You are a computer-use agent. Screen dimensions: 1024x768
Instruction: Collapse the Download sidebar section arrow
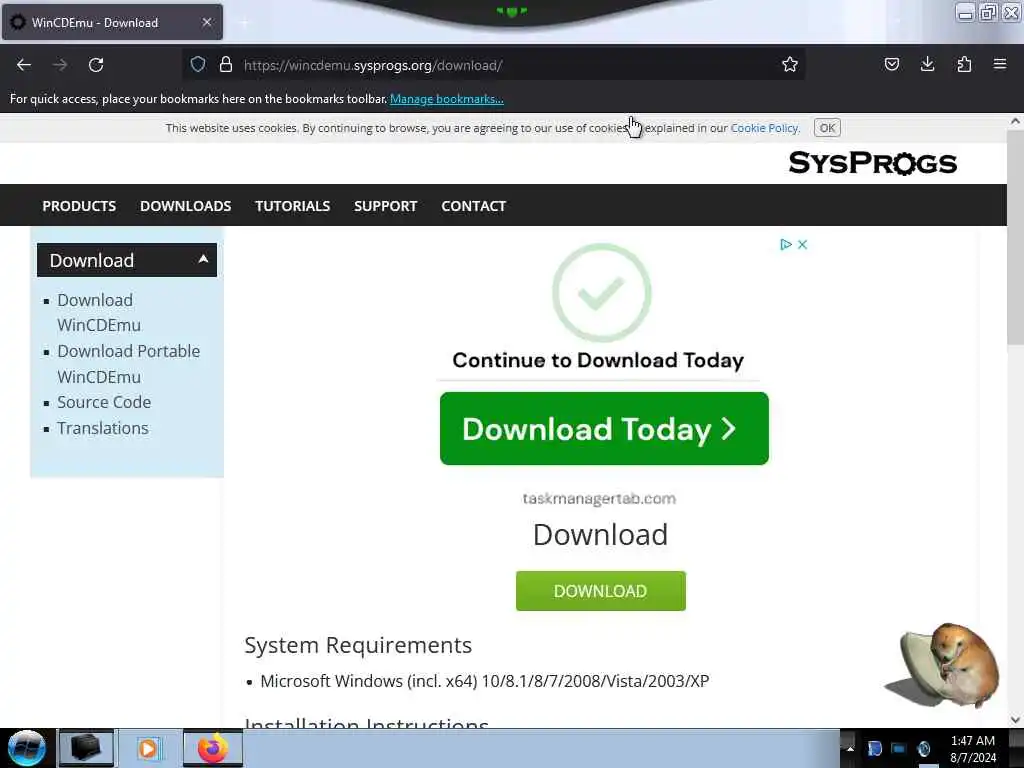(x=203, y=259)
